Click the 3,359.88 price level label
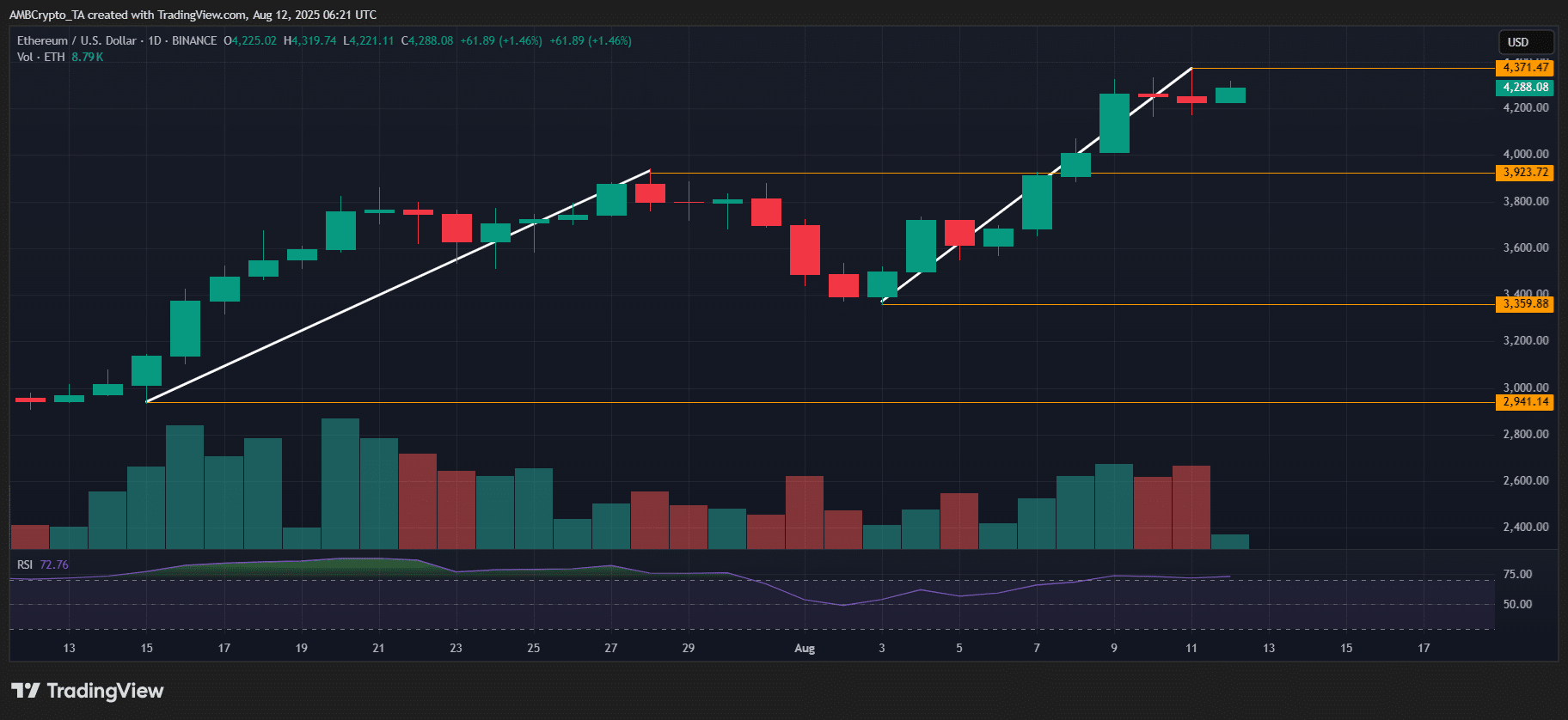The height and width of the screenshot is (720, 1568). 1525,304
